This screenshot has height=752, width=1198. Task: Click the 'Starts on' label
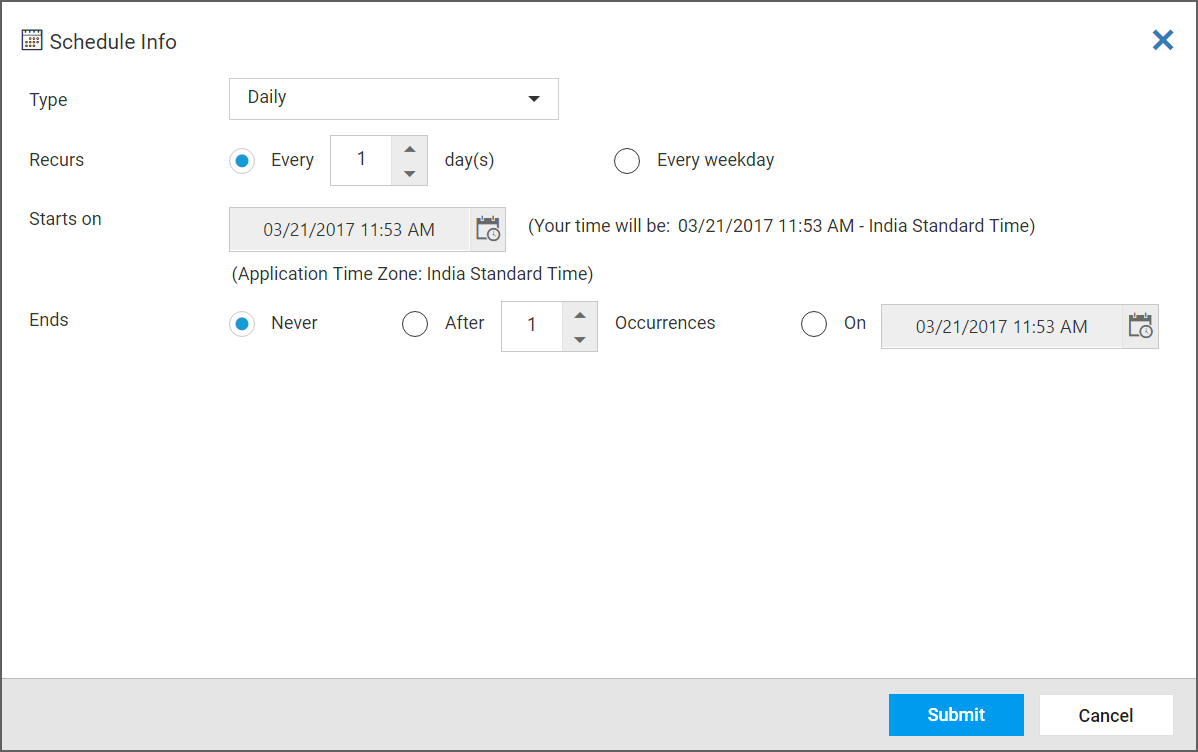(65, 219)
